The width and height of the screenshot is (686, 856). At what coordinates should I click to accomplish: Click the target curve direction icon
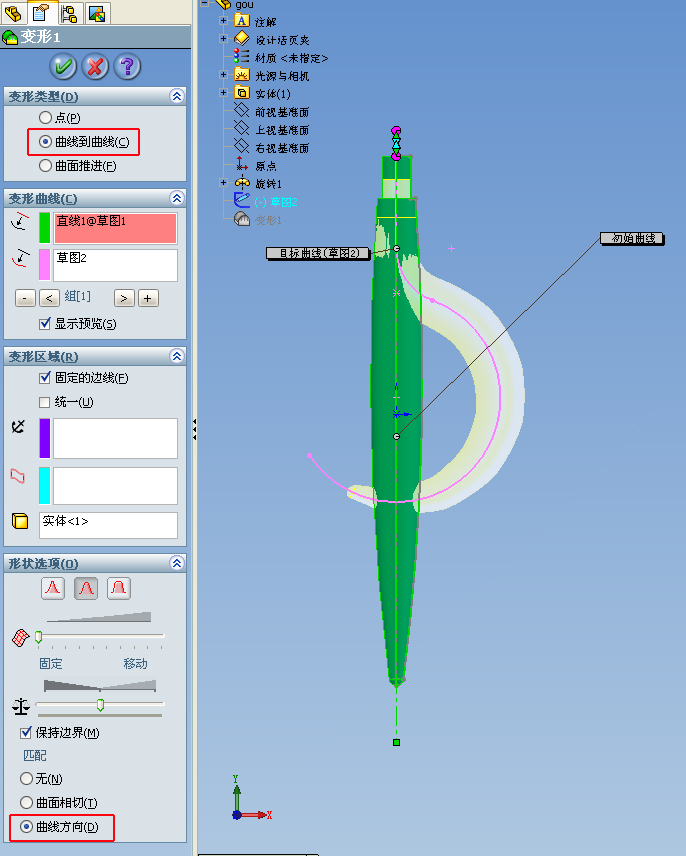click(20, 258)
